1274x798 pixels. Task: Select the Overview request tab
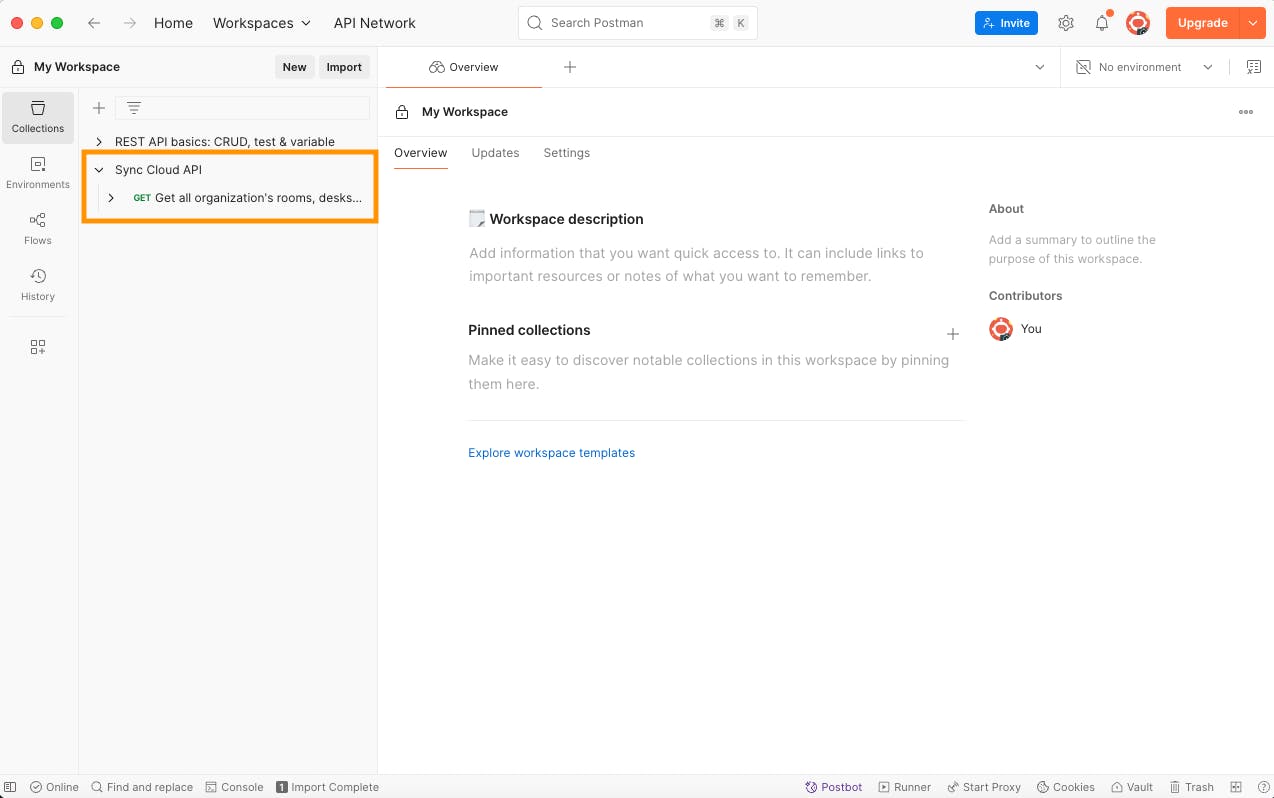(x=464, y=67)
